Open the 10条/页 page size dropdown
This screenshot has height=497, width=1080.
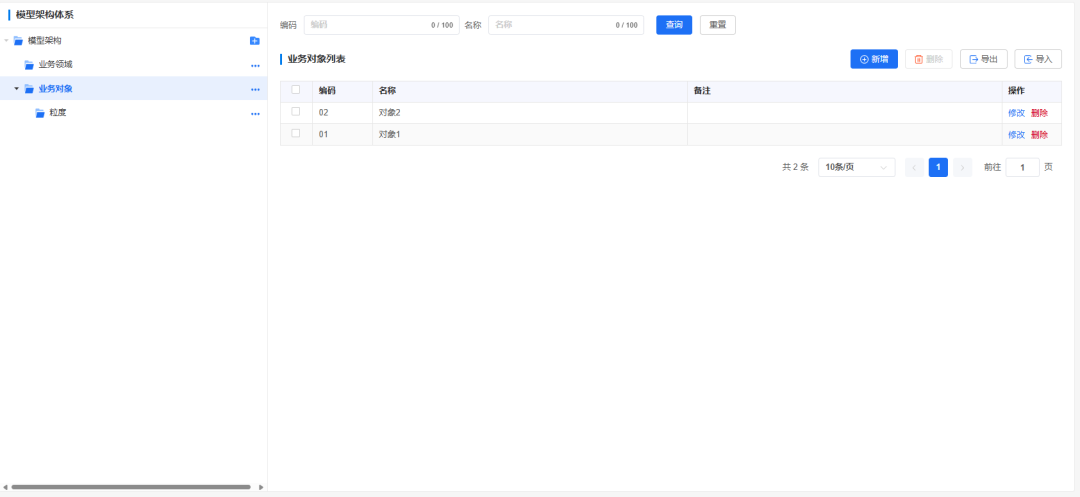click(856, 167)
